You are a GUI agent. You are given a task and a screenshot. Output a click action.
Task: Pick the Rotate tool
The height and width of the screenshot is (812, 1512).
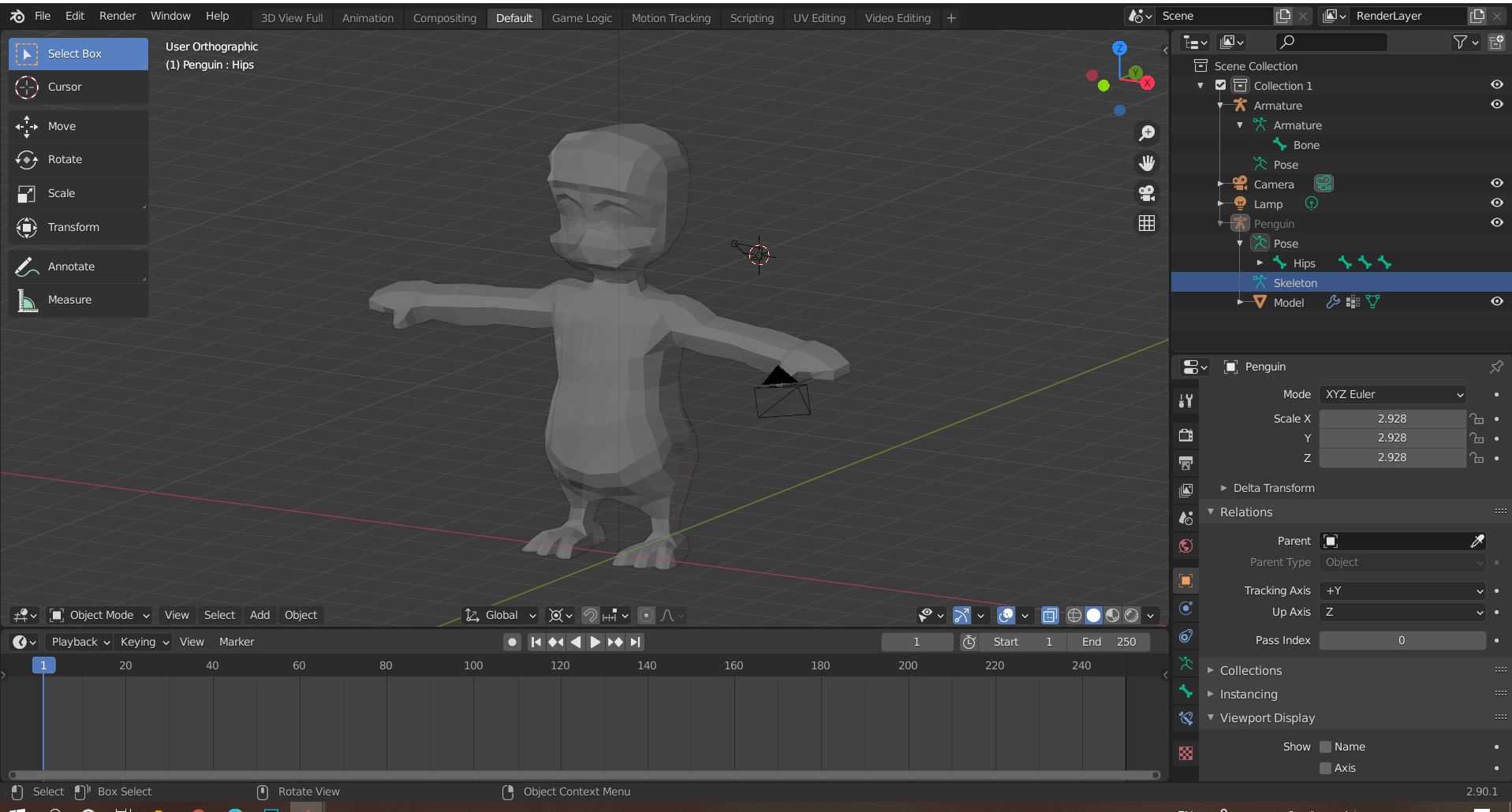tap(78, 159)
